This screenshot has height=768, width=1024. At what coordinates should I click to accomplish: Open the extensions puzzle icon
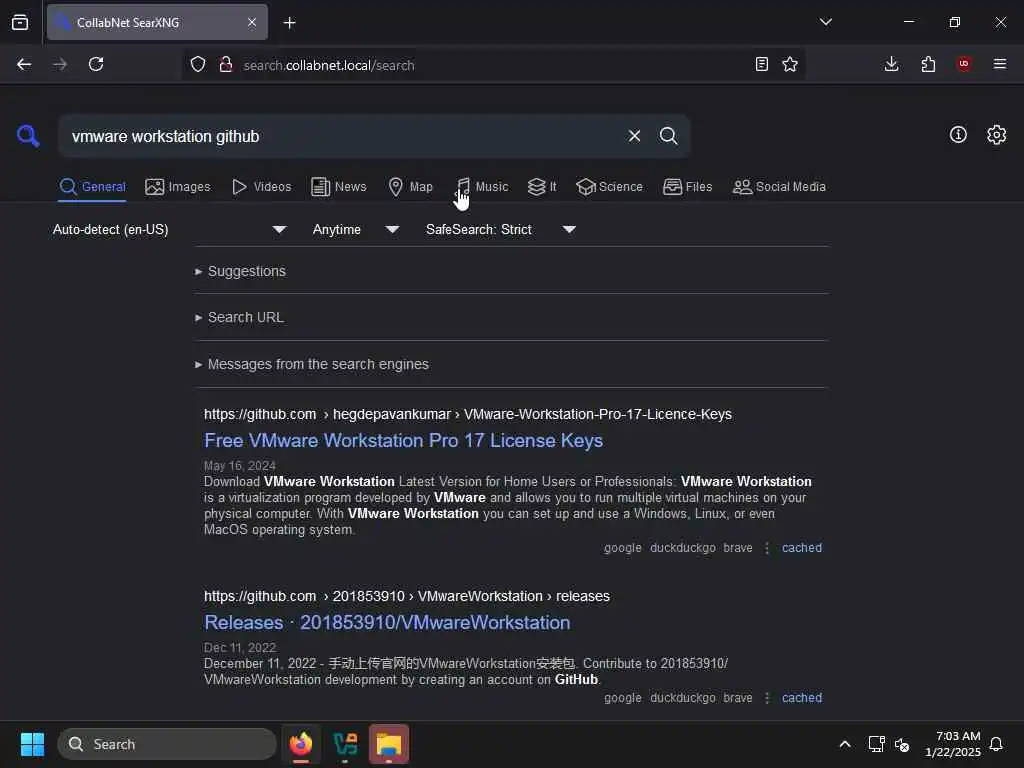[x=928, y=64]
